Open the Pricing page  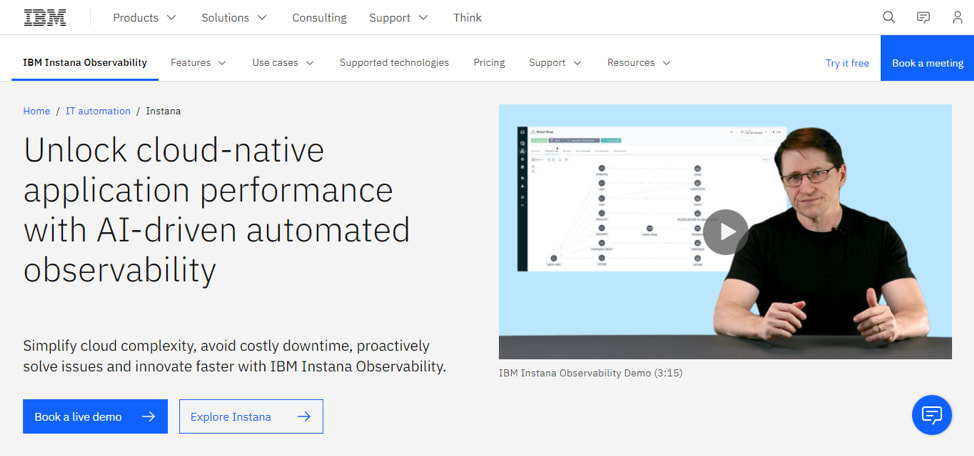click(x=489, y=62)
